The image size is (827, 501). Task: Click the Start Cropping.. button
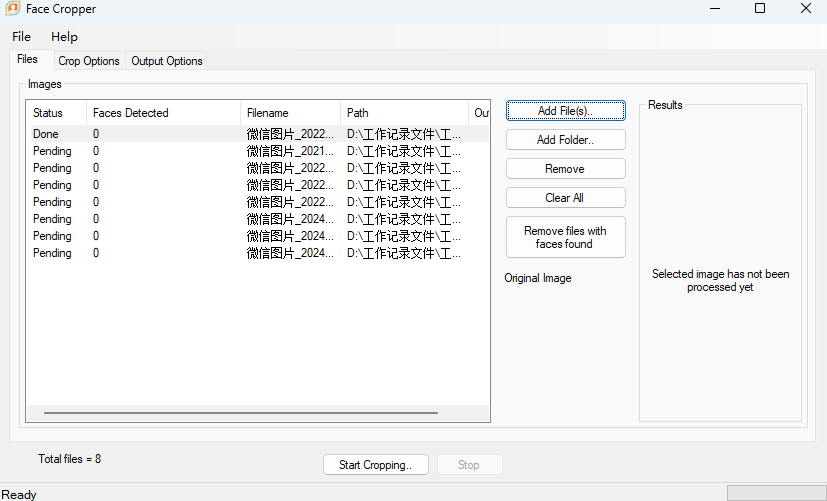(376, 465)
